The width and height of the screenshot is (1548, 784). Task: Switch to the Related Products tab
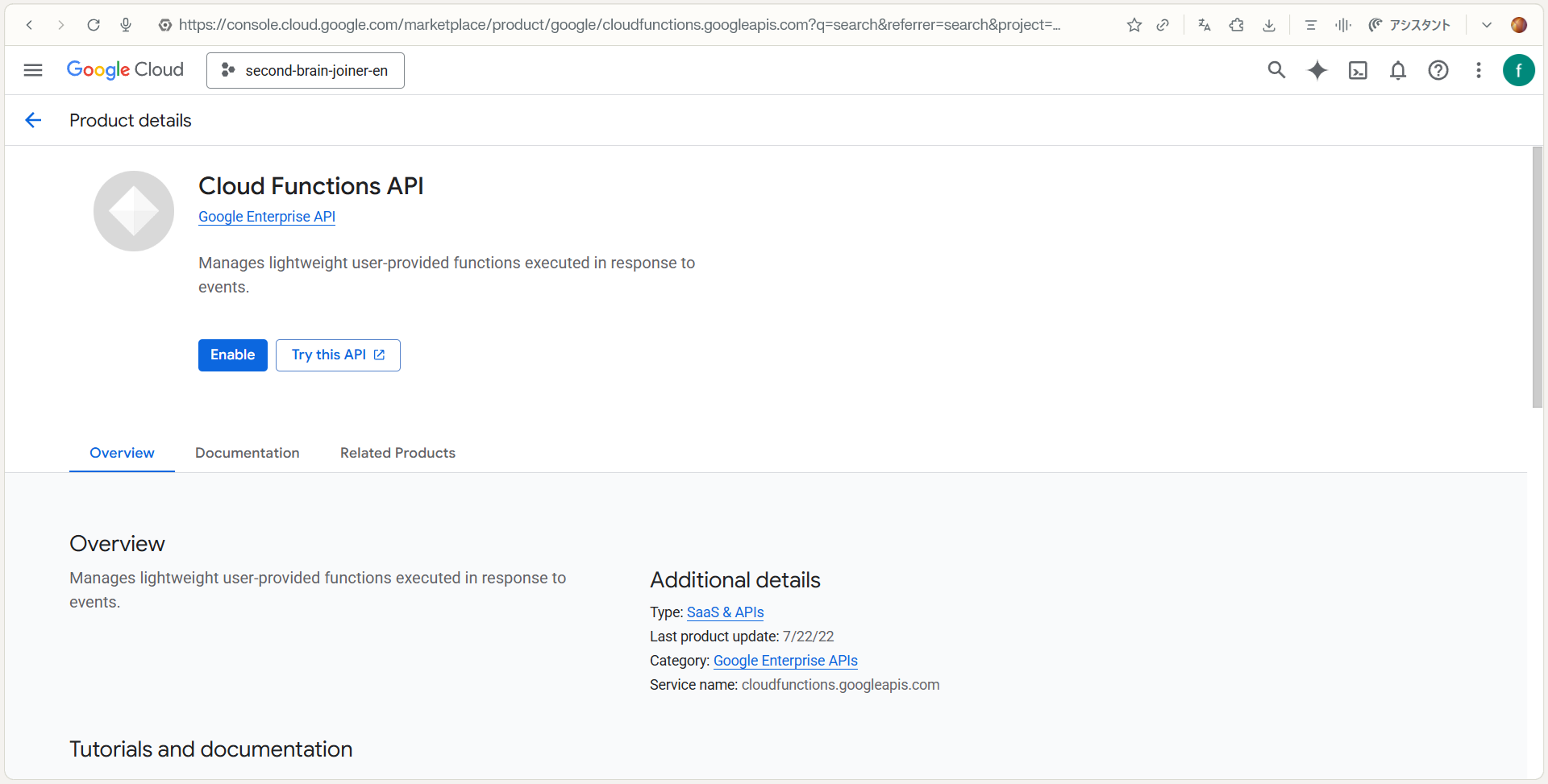[397, 453]
